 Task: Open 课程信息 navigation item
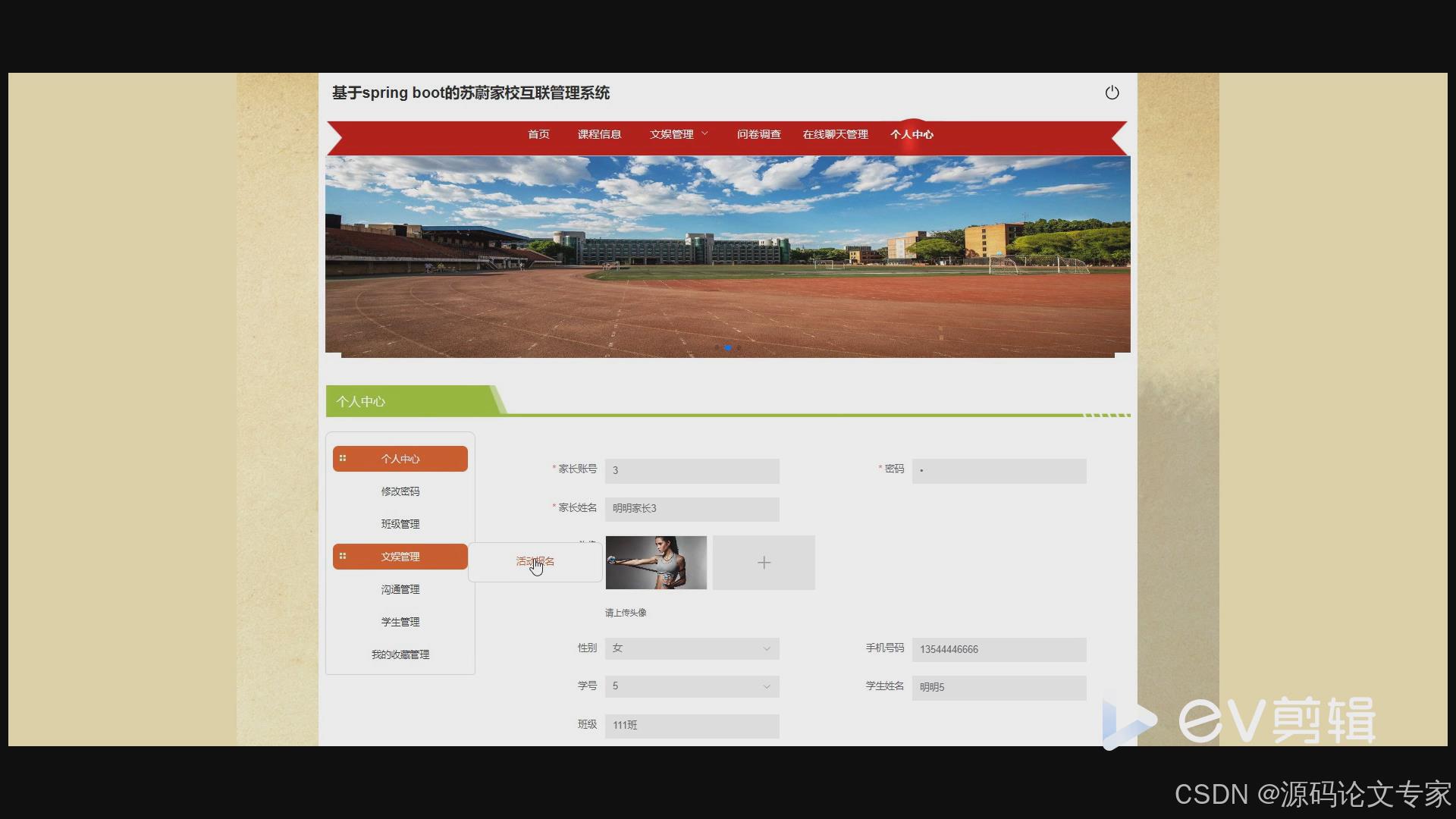coord(599,134)
